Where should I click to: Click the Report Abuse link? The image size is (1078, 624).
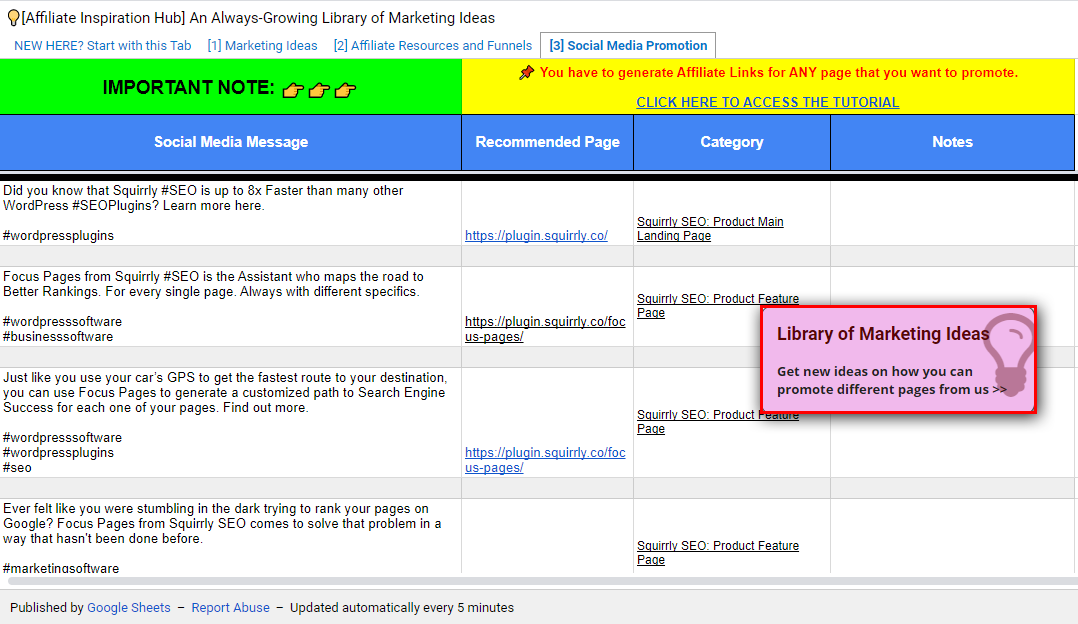(230, 608)
